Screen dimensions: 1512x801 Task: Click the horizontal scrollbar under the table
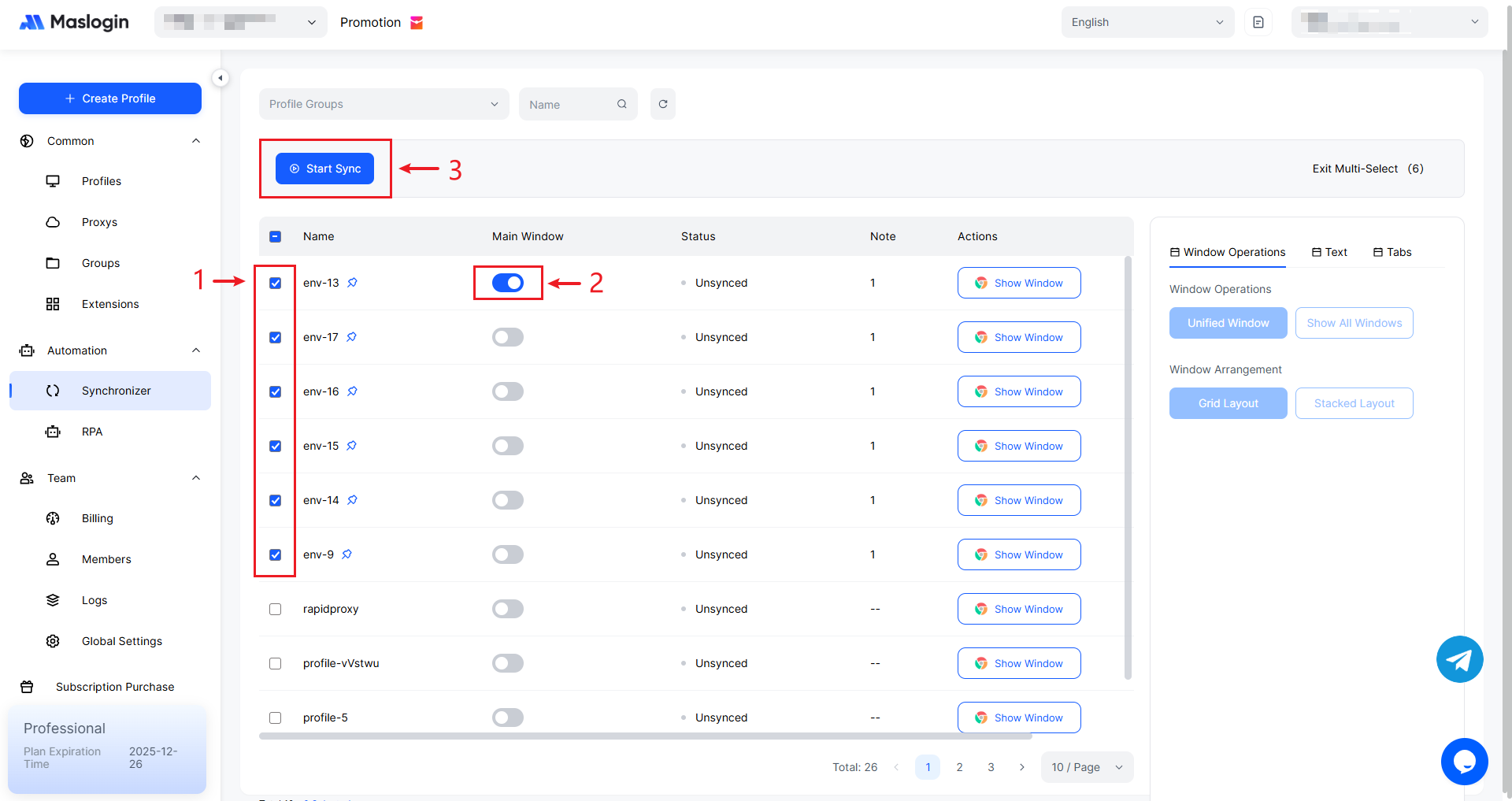point(645,736)
